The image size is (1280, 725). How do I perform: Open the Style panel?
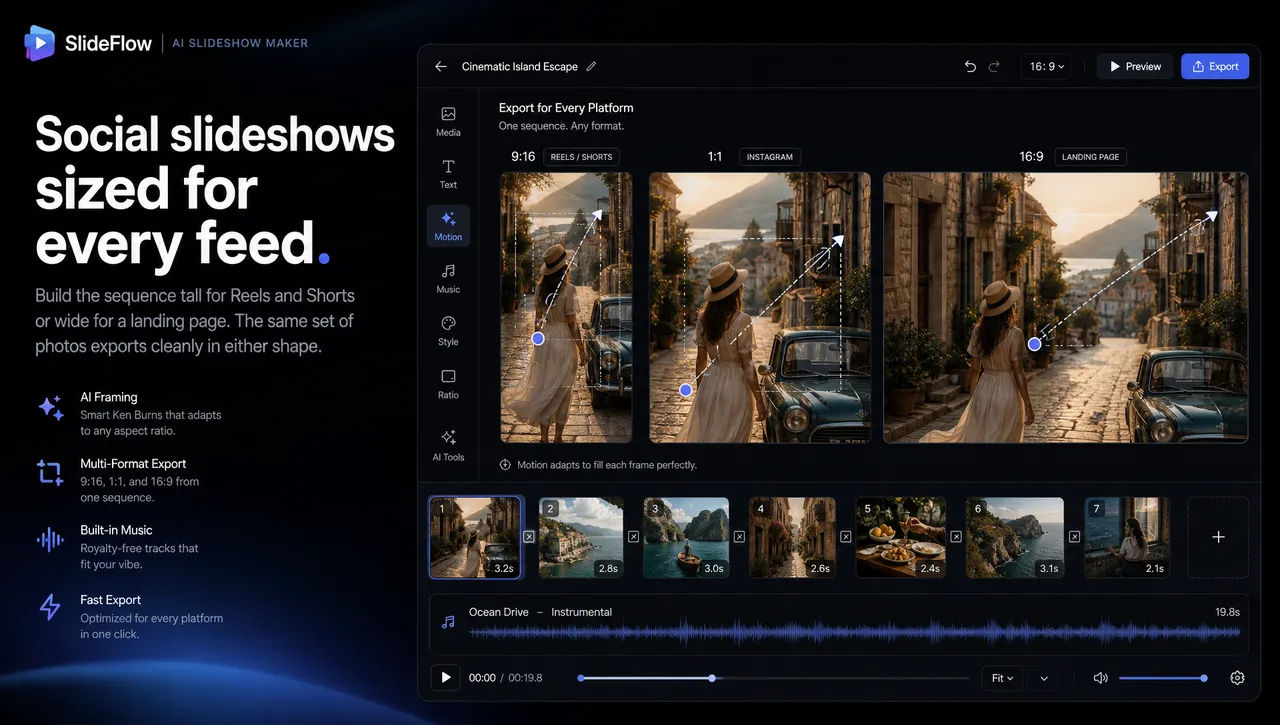pos(448,331)
